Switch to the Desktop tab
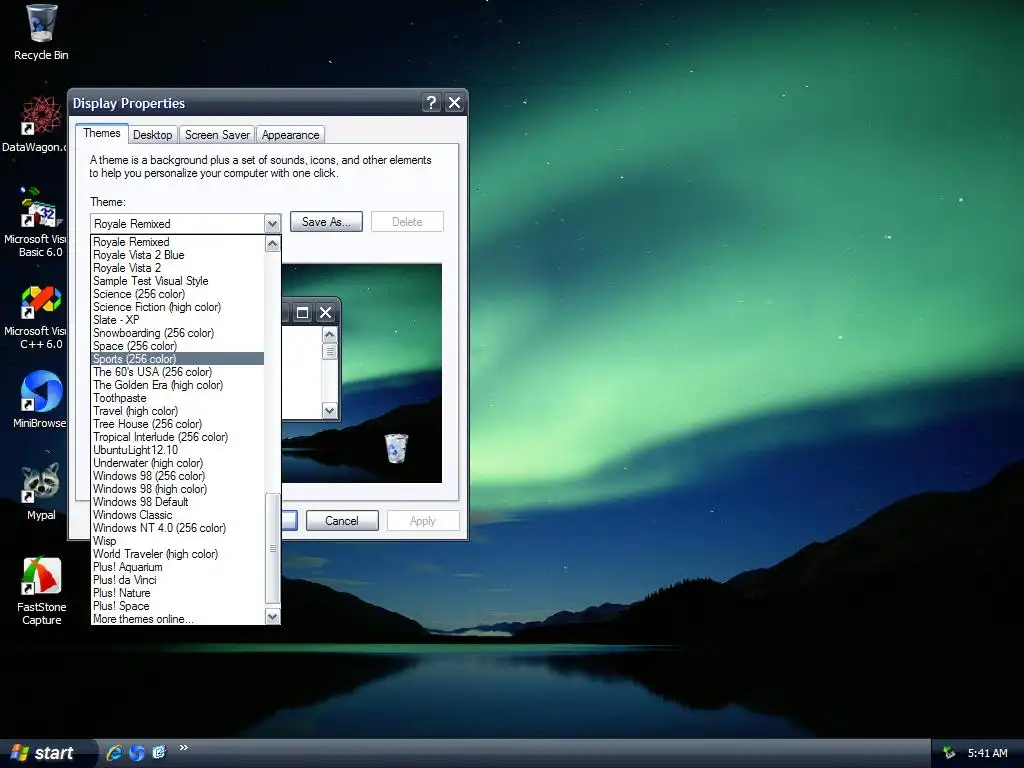The width and height of the screenshot is (1024, 768). pos(152,135)
